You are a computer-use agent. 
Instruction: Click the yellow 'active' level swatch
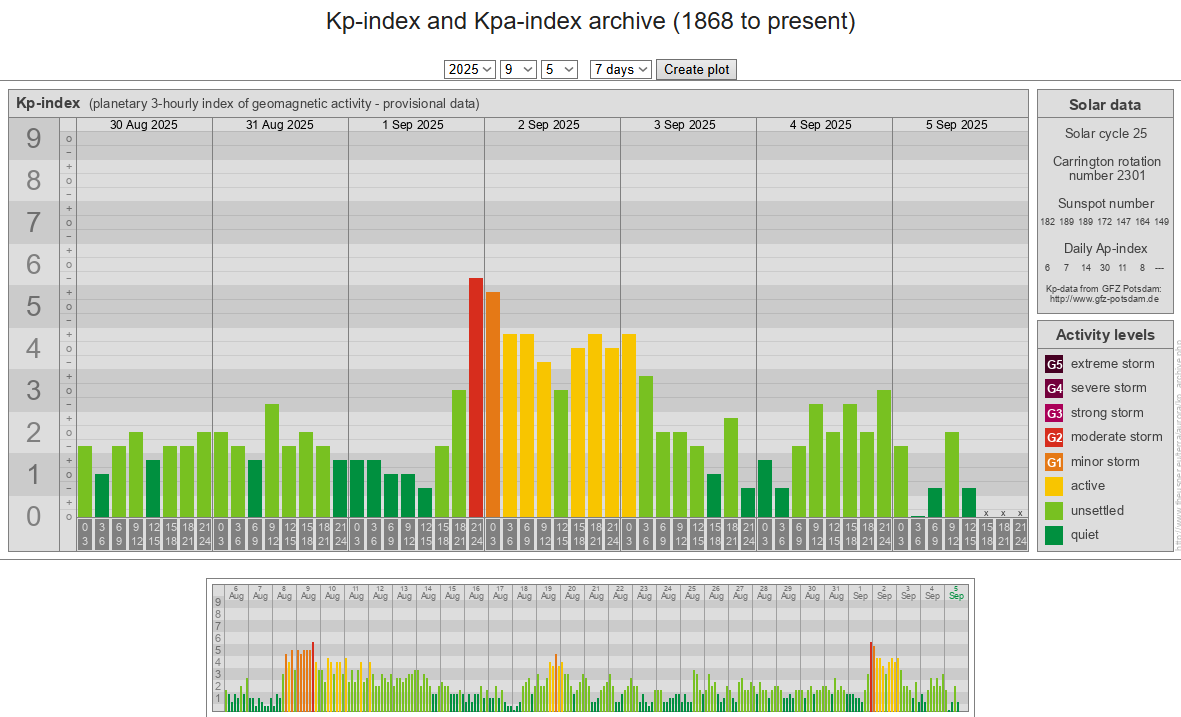pyautogui.click(x=1054, y=486)
